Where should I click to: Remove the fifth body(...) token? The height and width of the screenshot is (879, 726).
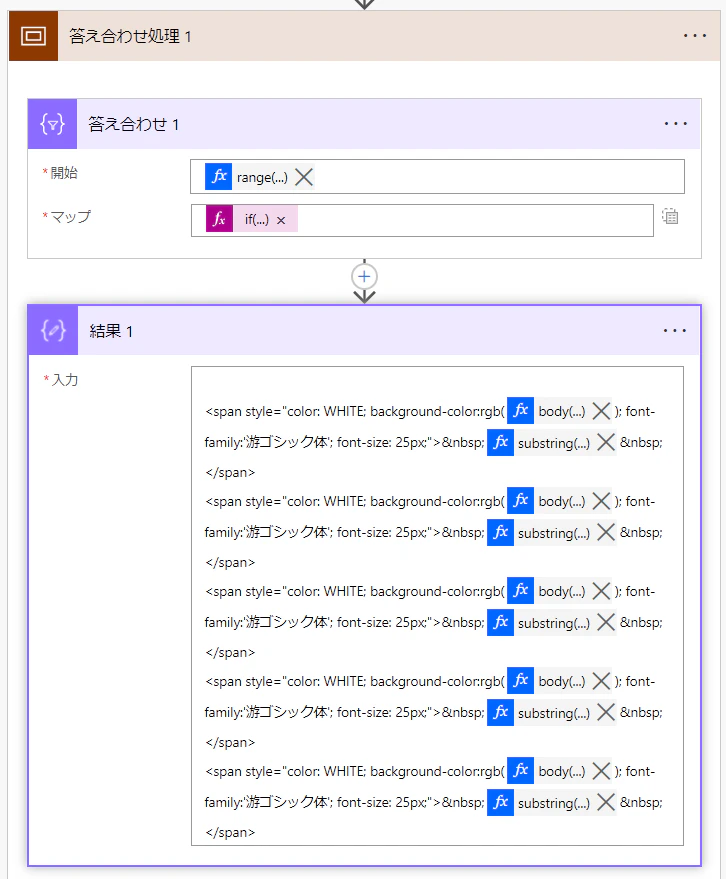pyautogui.click(x=601, y=771)
